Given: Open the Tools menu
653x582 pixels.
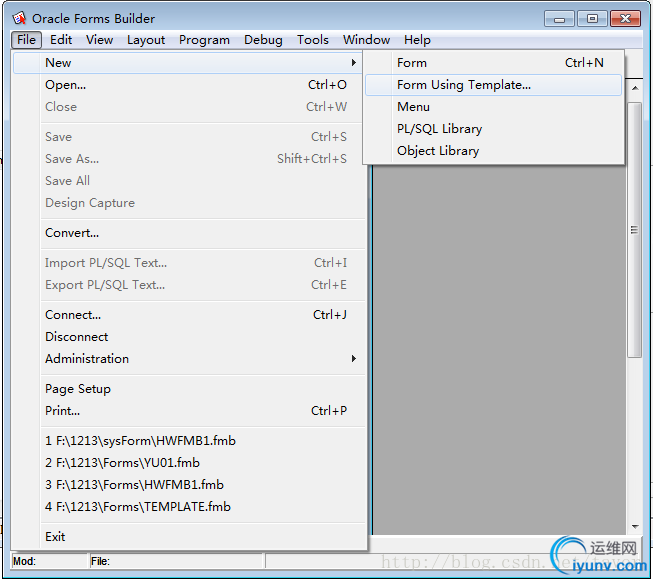Looking at the screenshot, I should coord(313,40).
